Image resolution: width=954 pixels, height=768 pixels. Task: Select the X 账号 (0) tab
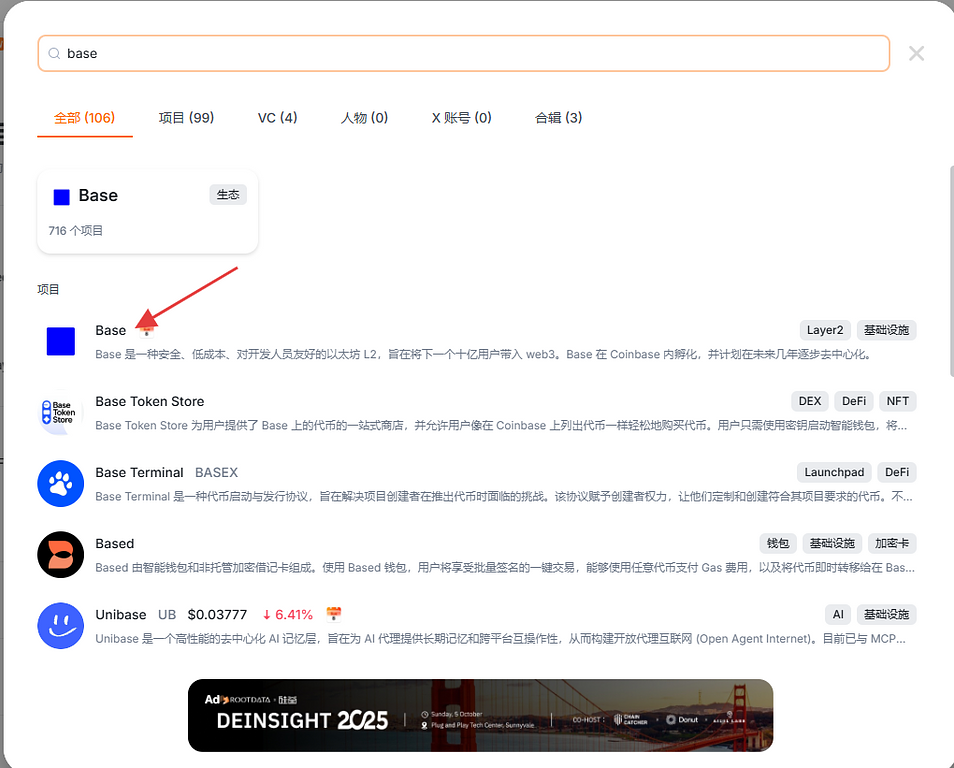click(x=461, y=118)
